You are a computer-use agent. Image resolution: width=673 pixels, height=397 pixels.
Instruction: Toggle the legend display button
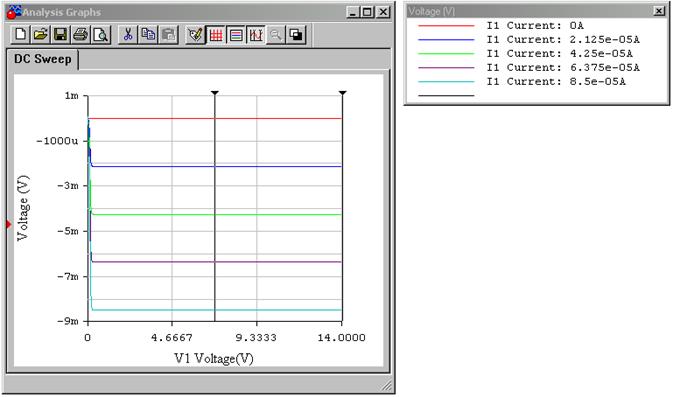click(x=236, y=35)
